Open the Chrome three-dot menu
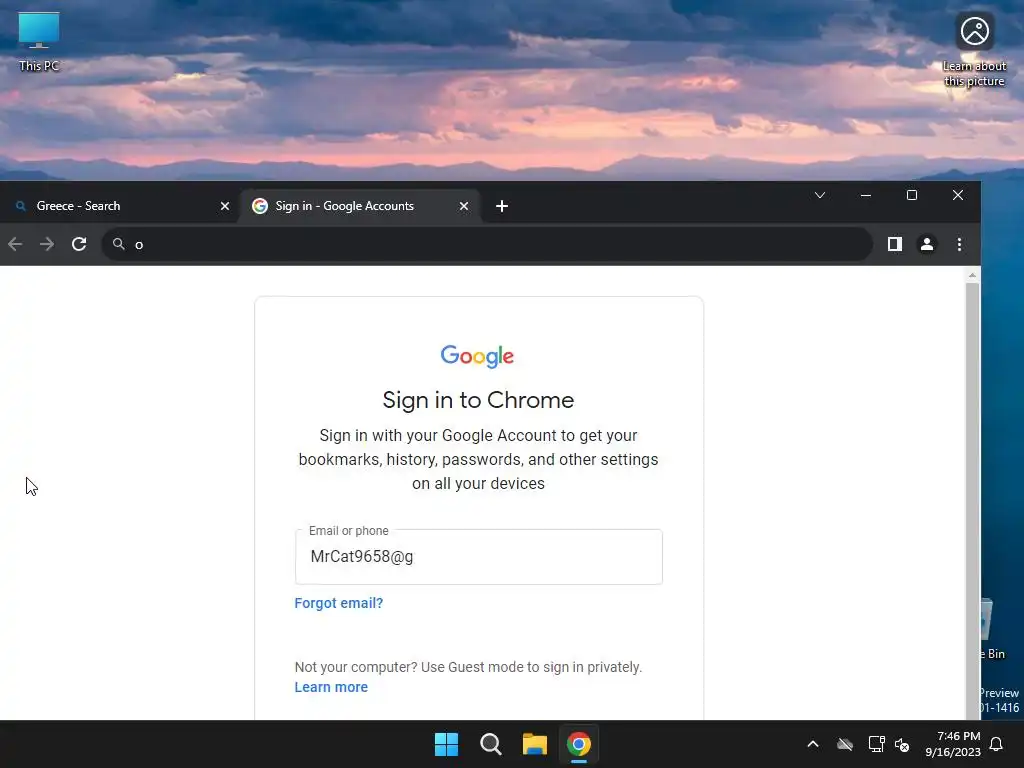The width and height of the screenshot is (1024, 768). pyautogui.click(x=959, y=244)
